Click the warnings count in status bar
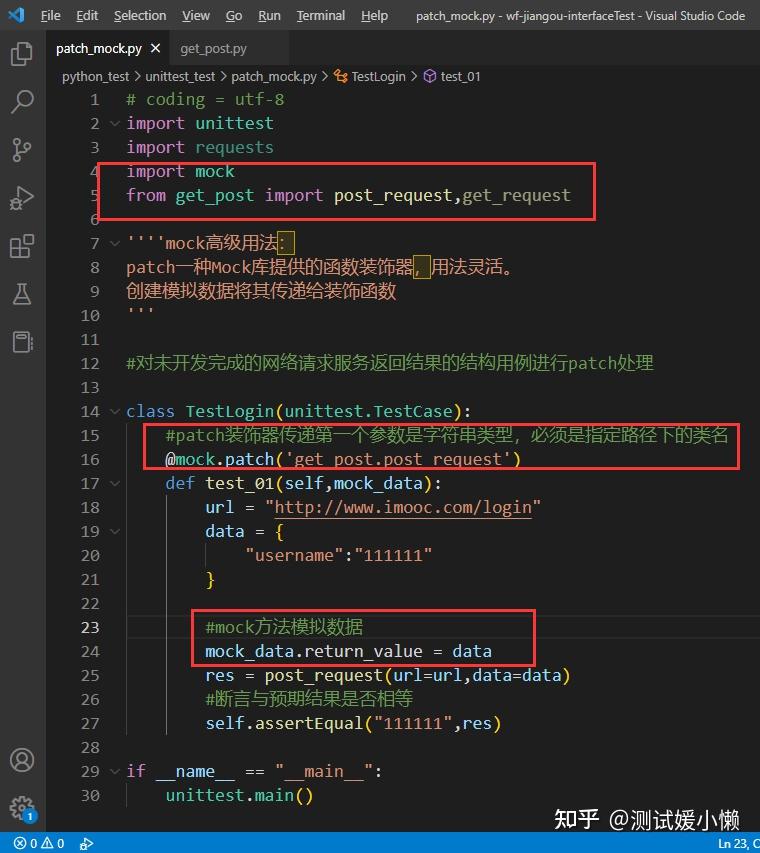The width and height of the screenshot is (760, 853). (x=53, y=843)
